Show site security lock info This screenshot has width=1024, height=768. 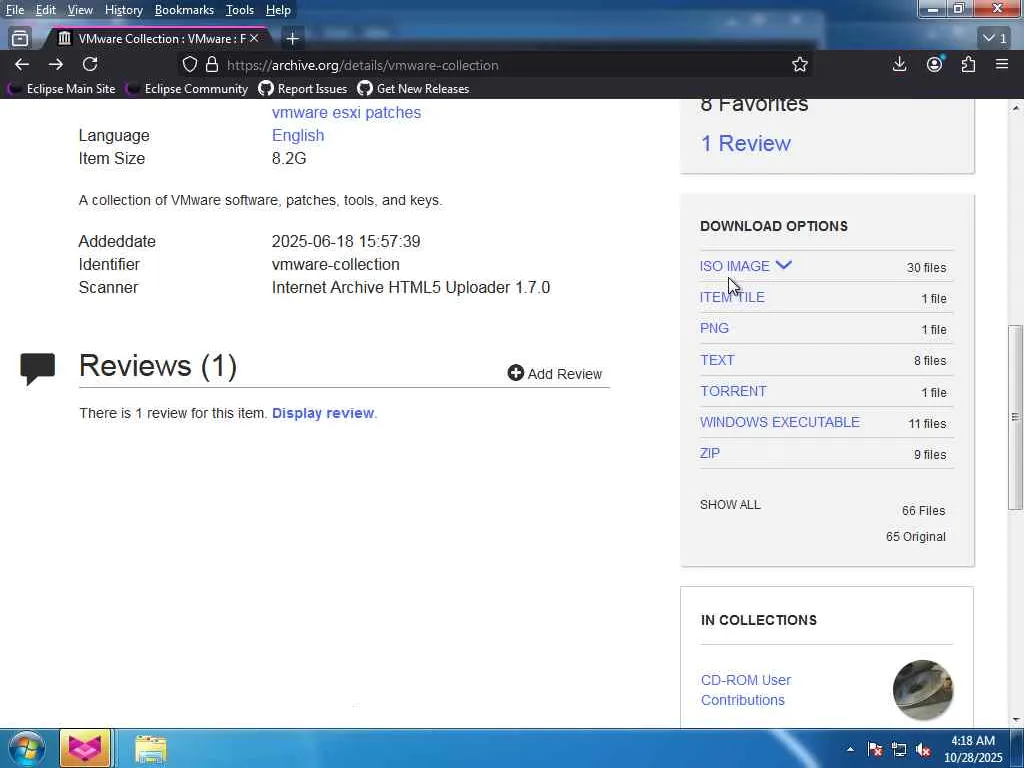pos(212,65)
